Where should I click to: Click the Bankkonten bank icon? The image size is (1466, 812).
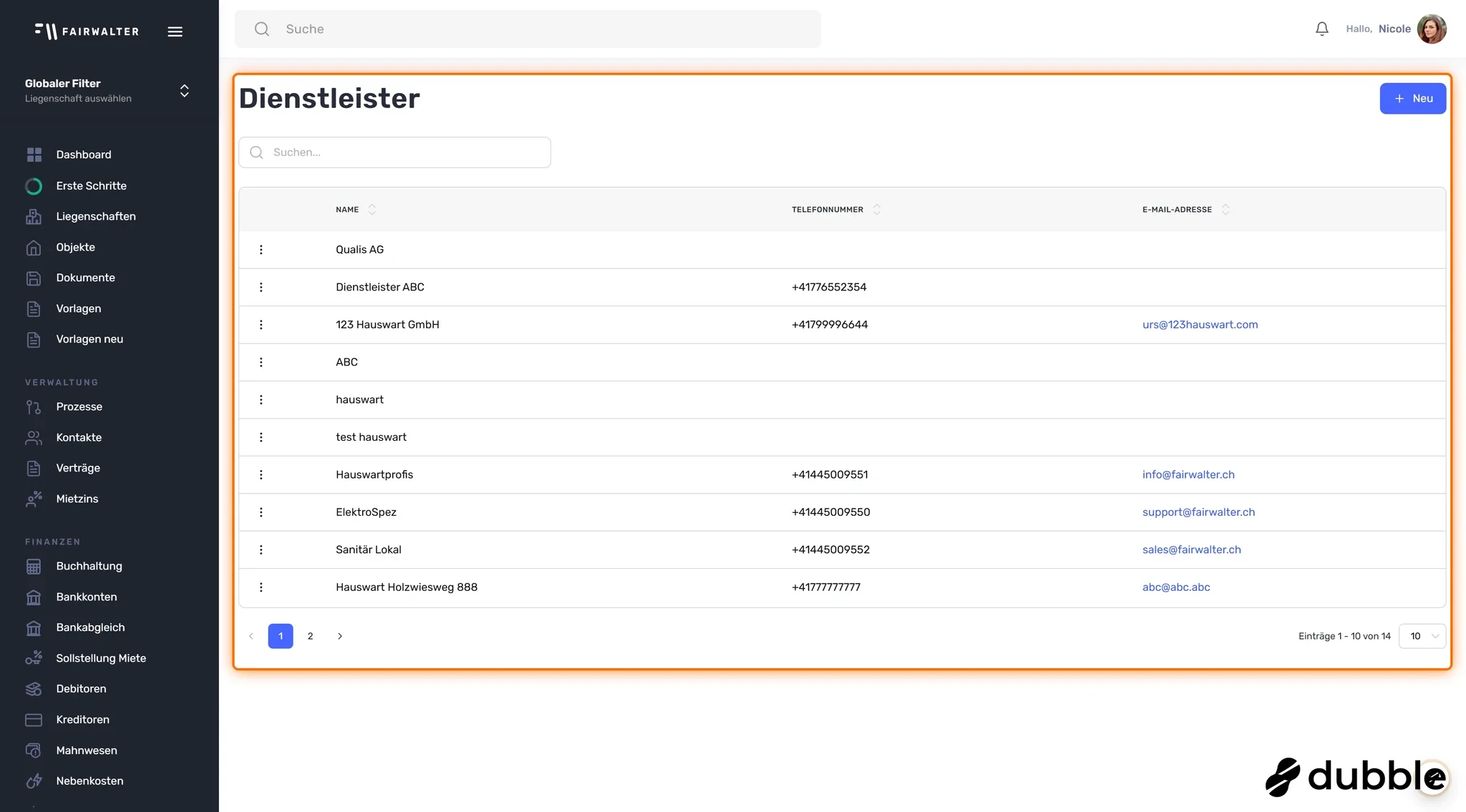click(x=34, y=597)
